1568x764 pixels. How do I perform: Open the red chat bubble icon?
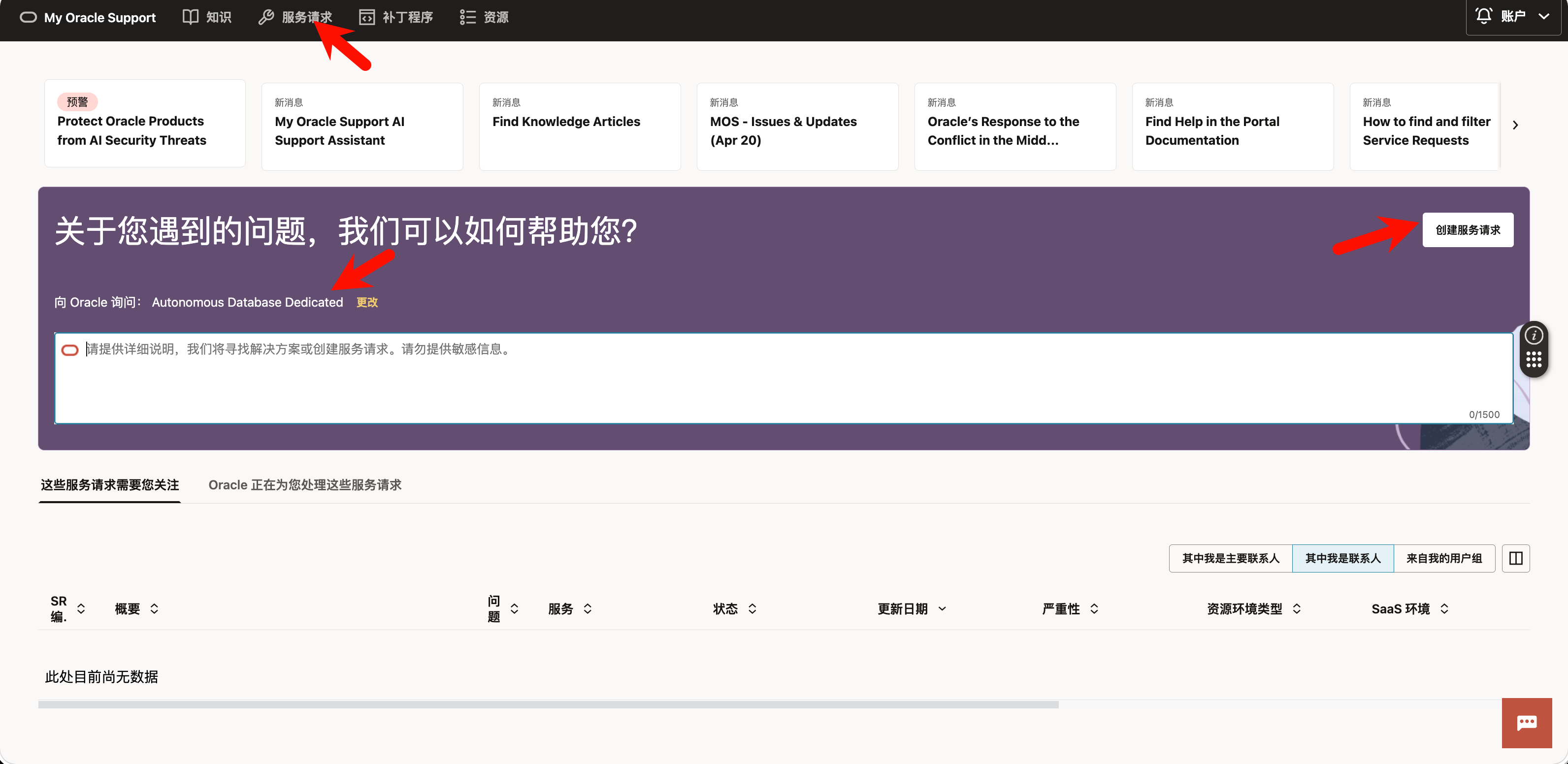tap(1527, 723)
